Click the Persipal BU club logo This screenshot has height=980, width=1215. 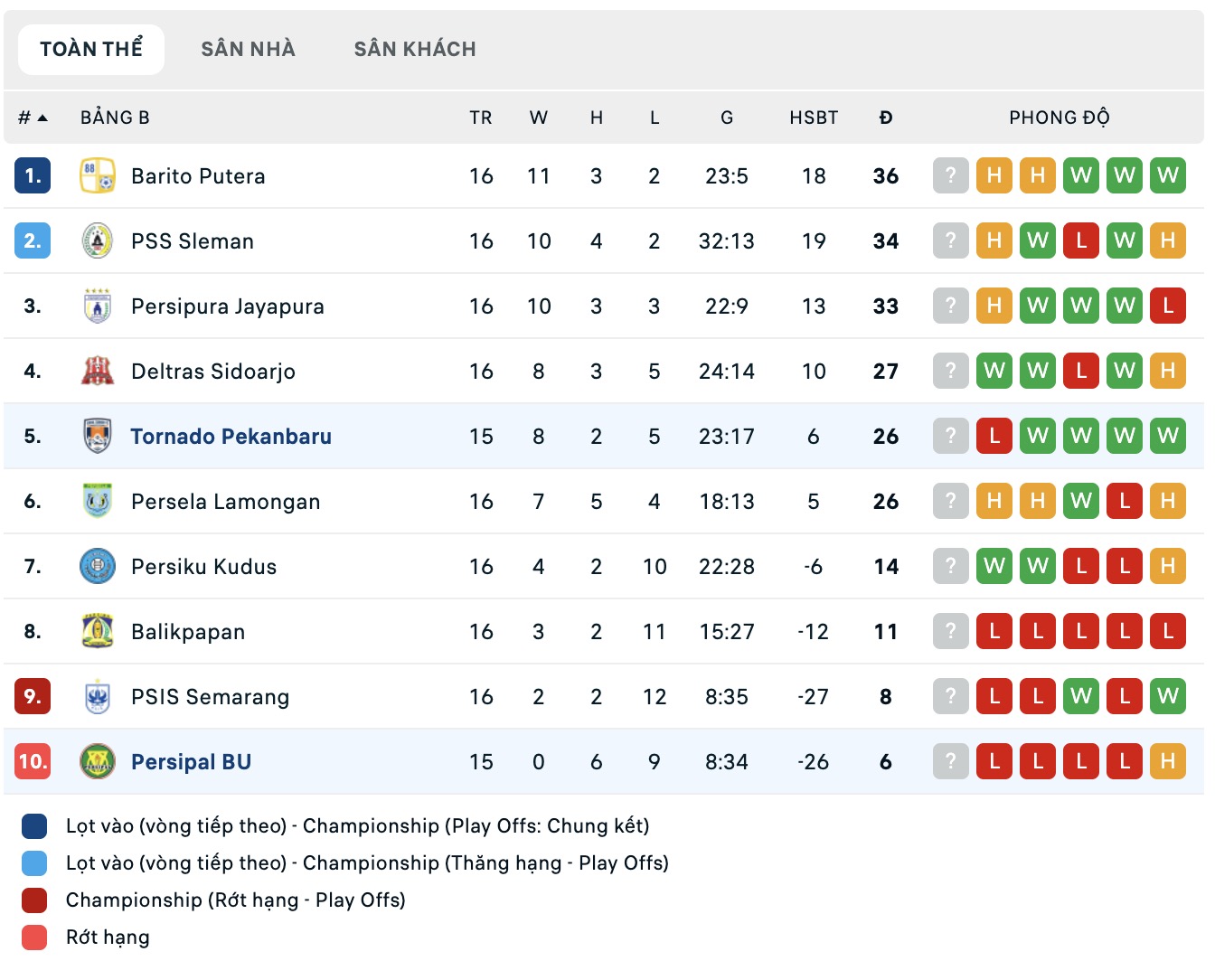point(97,761)
